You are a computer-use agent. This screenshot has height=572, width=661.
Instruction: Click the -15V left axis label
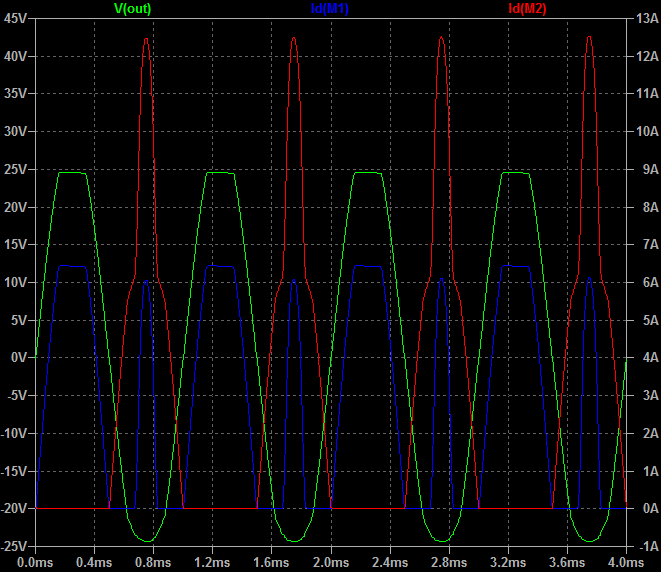14,471
